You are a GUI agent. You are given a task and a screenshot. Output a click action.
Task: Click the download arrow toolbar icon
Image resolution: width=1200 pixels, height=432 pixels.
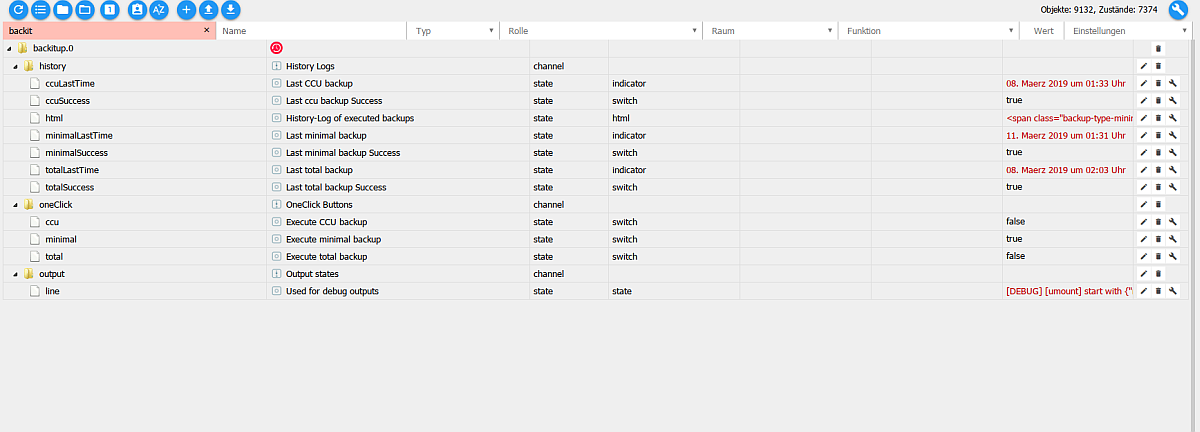click(231, 10)
